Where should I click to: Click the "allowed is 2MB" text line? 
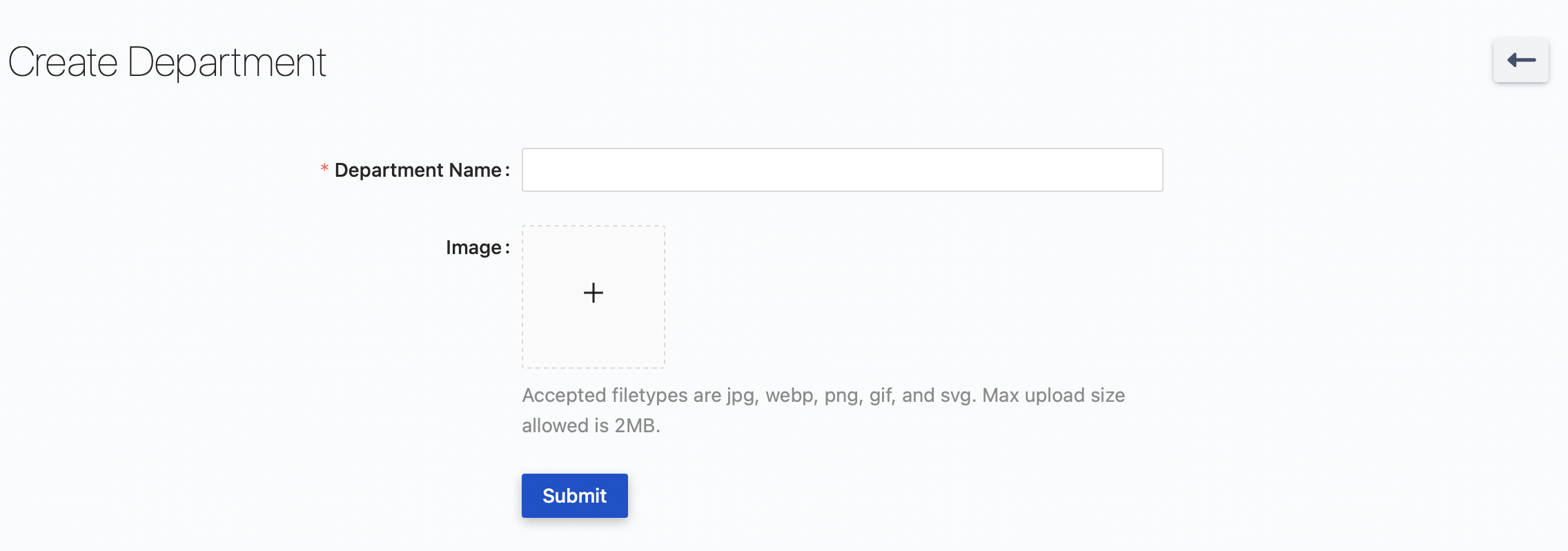tap(591, 425)
